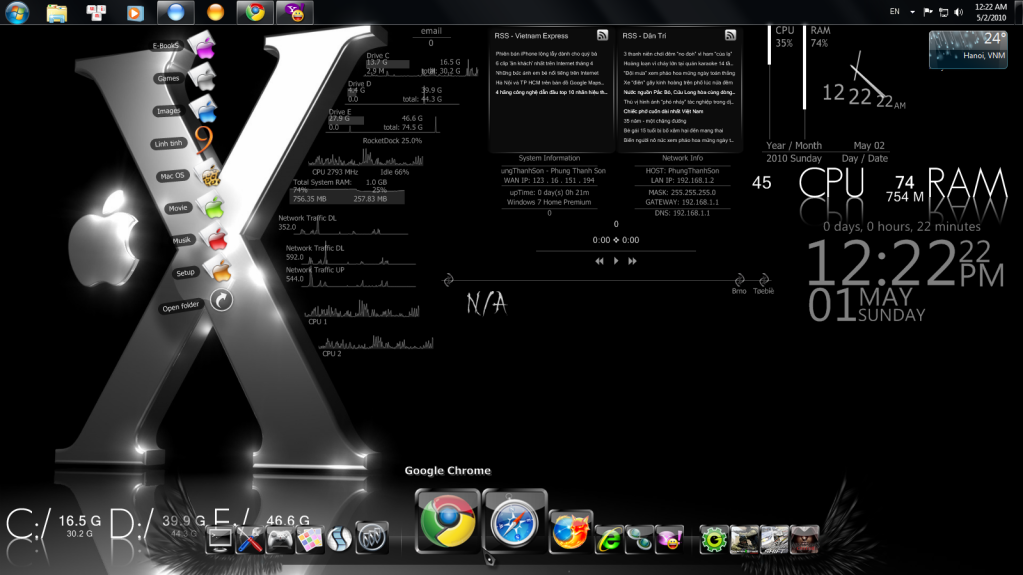Click the Open folder arrow icon

point(222,300)
